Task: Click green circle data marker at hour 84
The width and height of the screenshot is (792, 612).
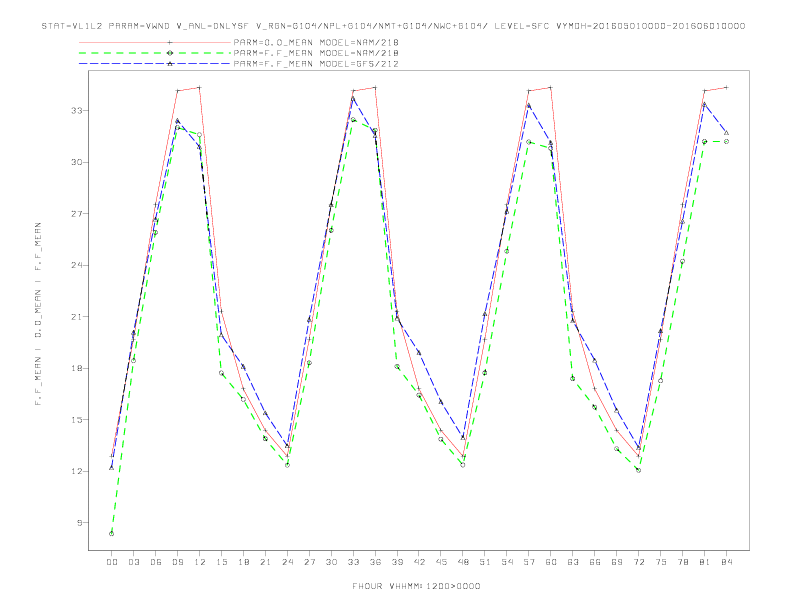Action: [727, 142]
